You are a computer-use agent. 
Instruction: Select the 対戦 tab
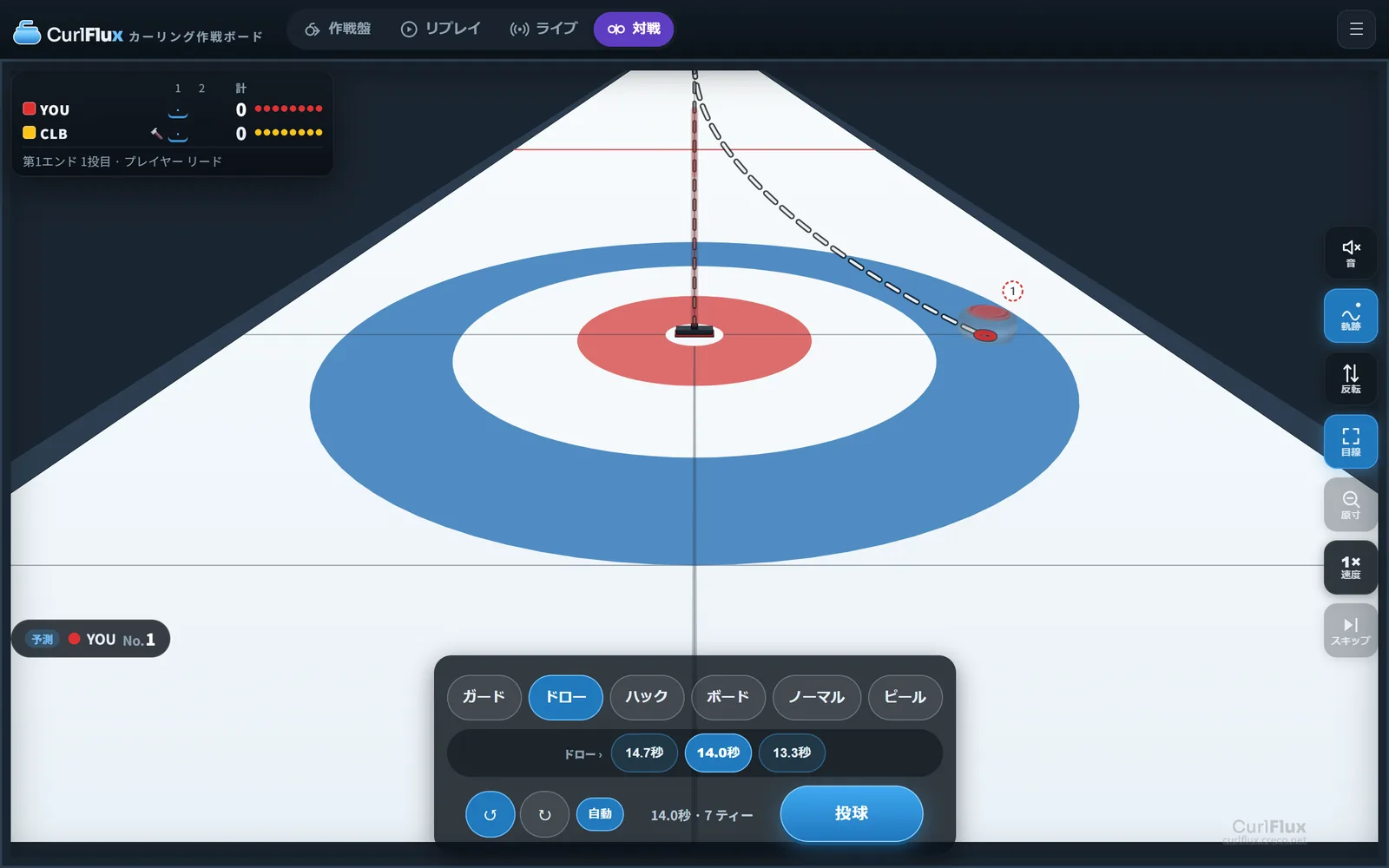pos(634,30)
